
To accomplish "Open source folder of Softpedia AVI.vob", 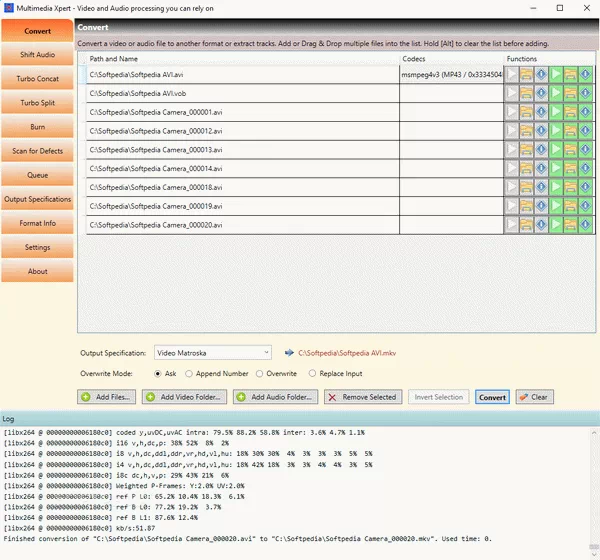I will tap(526, 93).
